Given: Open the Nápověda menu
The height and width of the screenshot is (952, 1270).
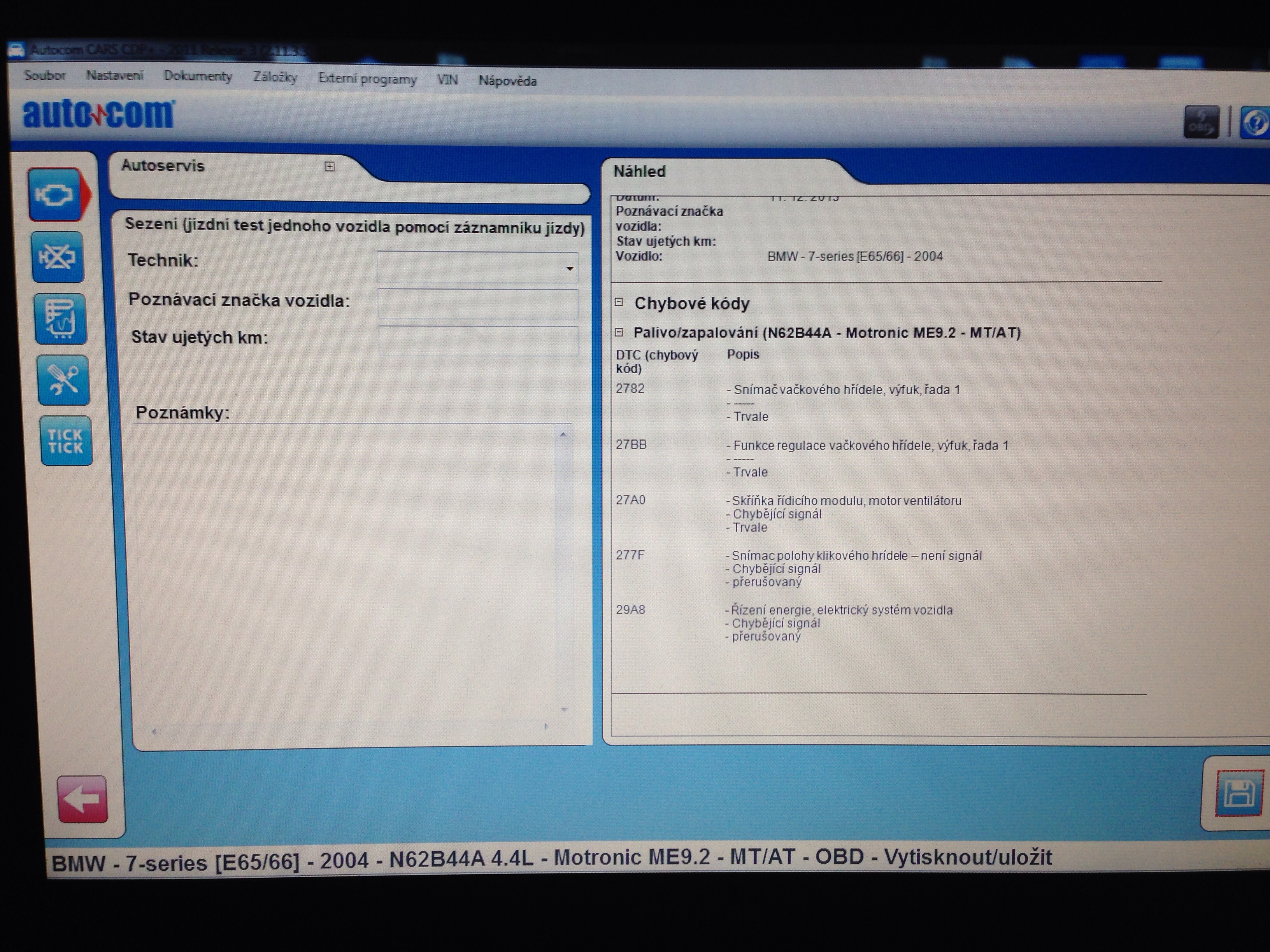Looking at the screenshot, I should pos(507,81).
